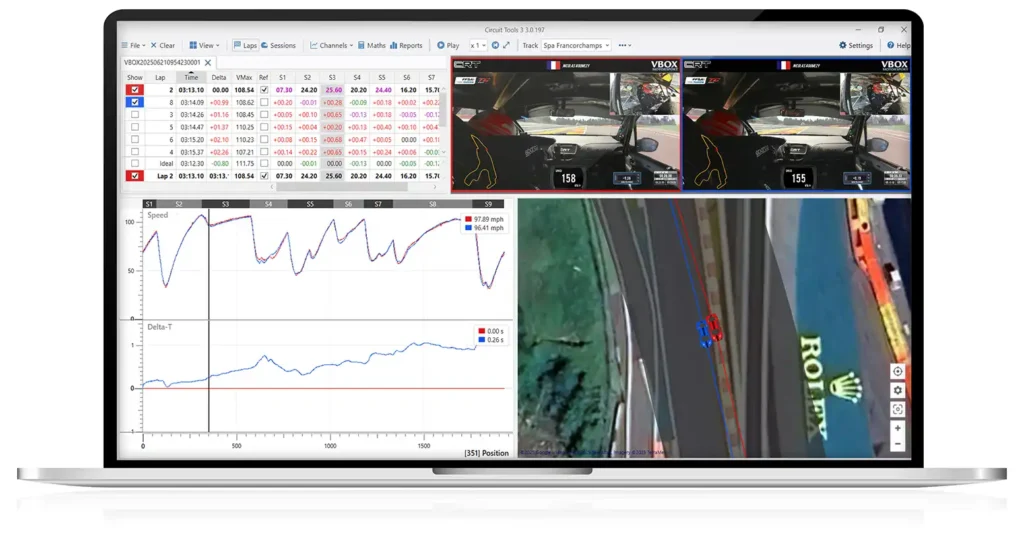Check Show for lap 4

pyautogui.click(x=135, y=152)
